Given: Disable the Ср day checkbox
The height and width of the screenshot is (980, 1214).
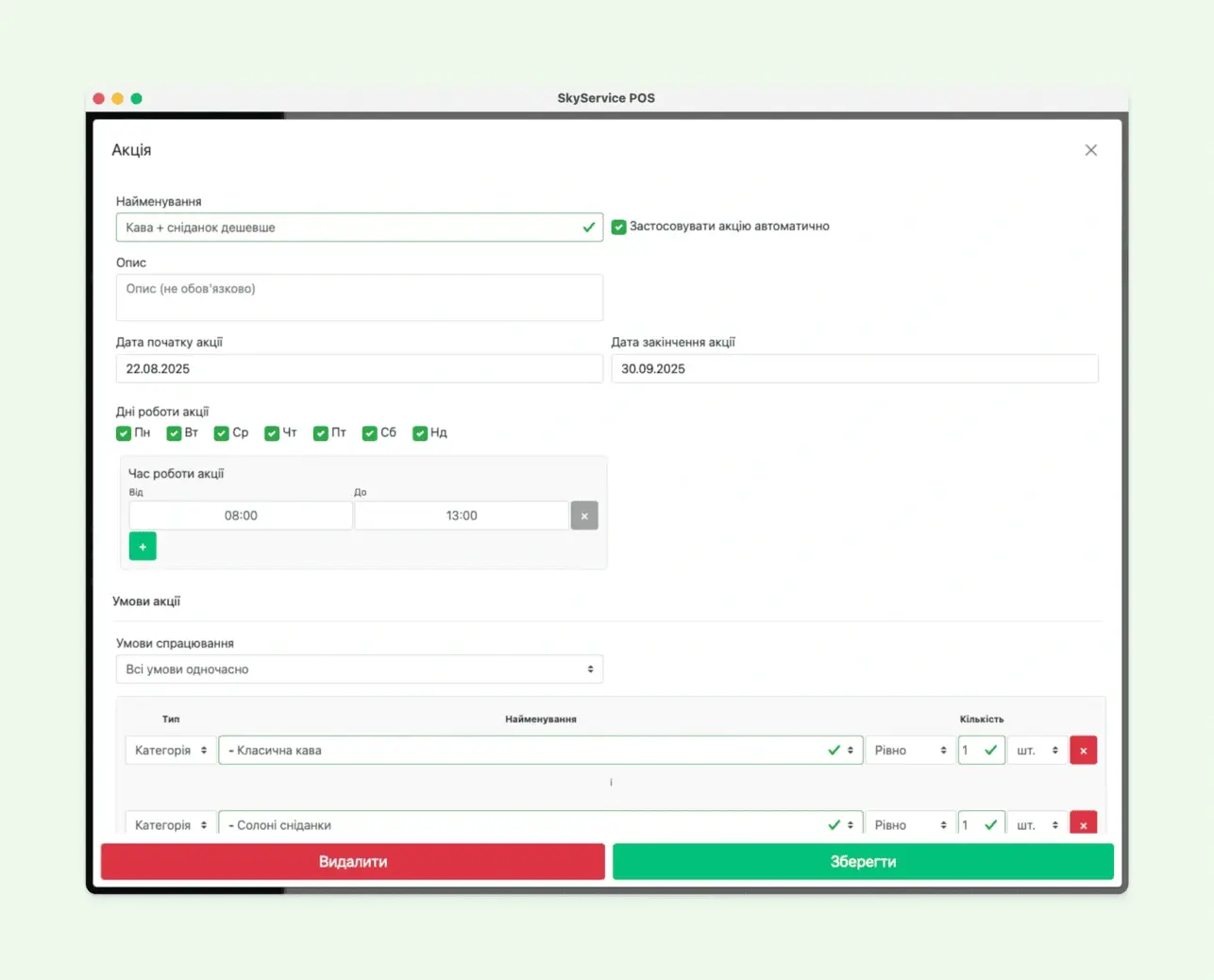Looking at the screenshot, I should point(222,433).
